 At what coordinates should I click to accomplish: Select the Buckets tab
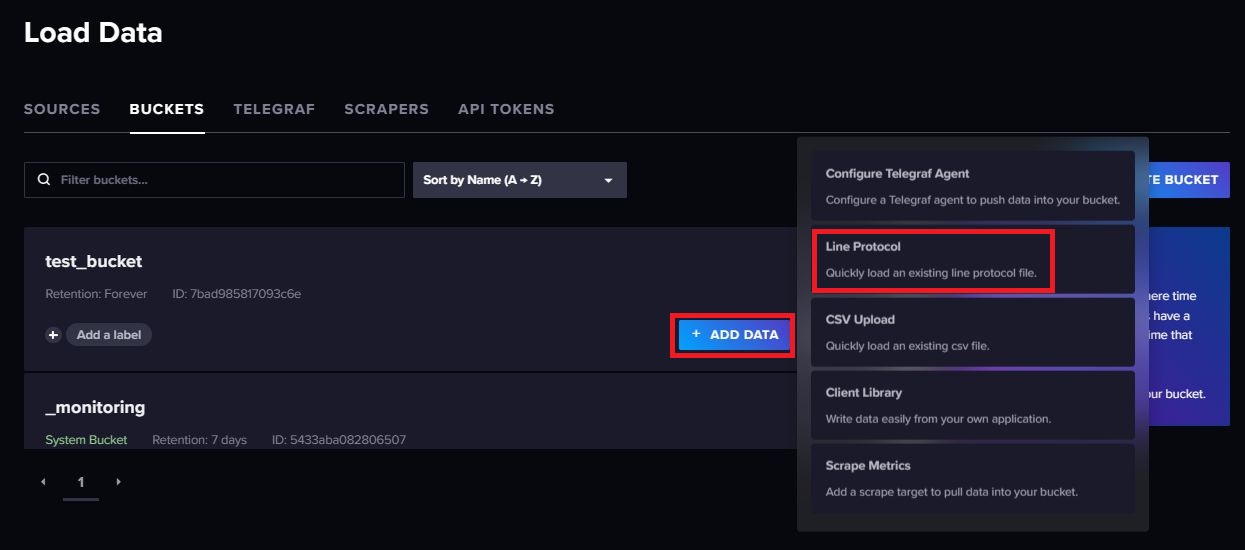[167, 109]
